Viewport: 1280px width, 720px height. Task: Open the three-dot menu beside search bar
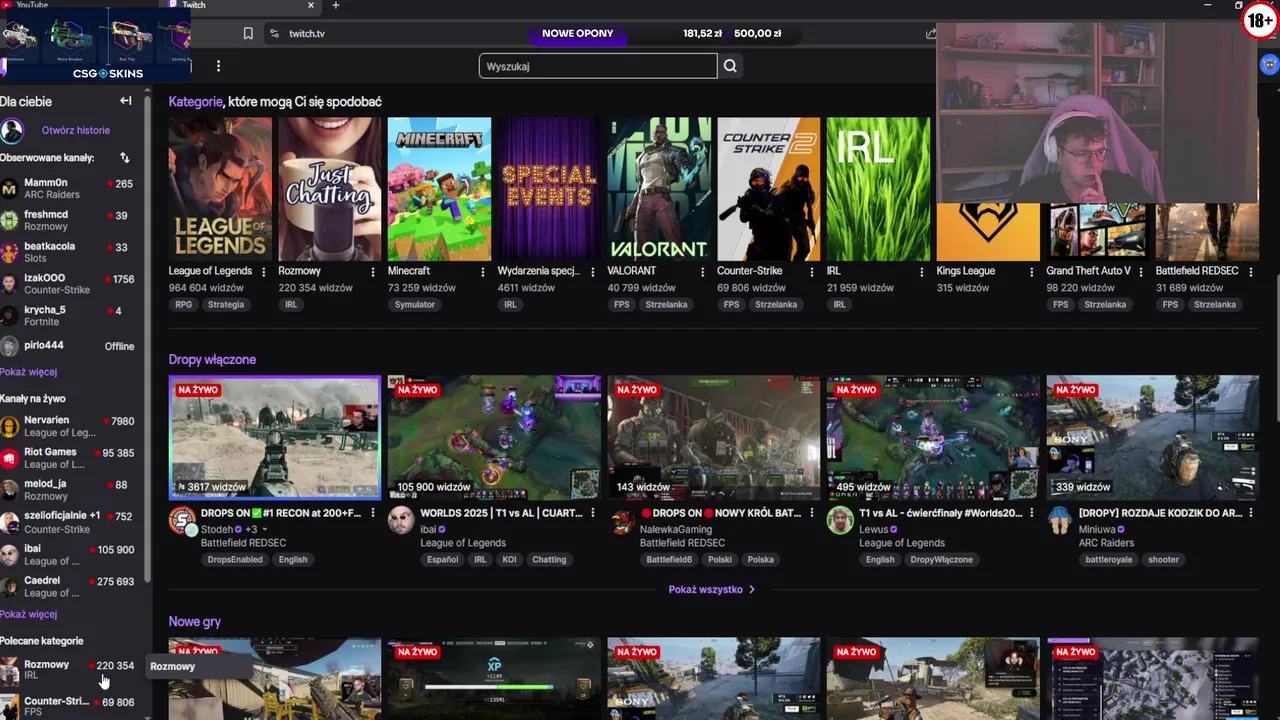tap(218, 66)
